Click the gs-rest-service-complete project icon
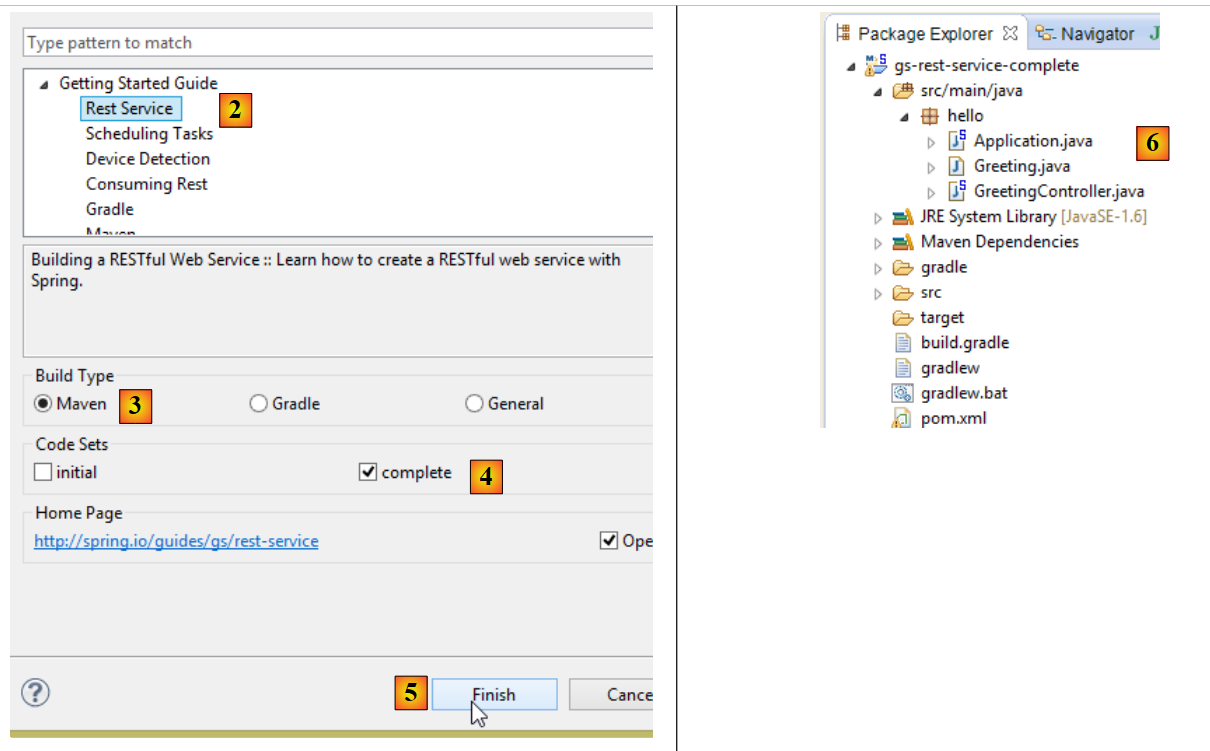The image size is (1210, 751). 876,65
